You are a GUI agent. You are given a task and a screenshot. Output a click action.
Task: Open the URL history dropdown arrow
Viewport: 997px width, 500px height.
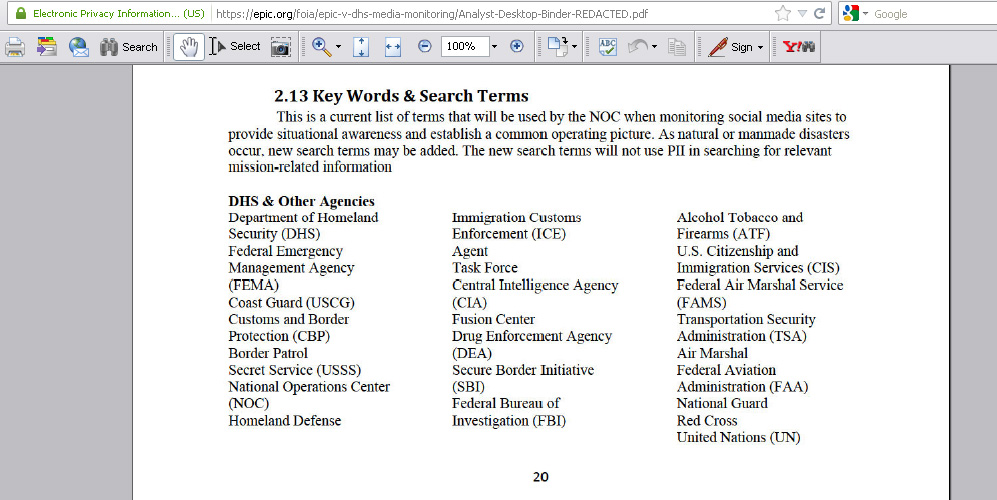[x=802, y=13]
